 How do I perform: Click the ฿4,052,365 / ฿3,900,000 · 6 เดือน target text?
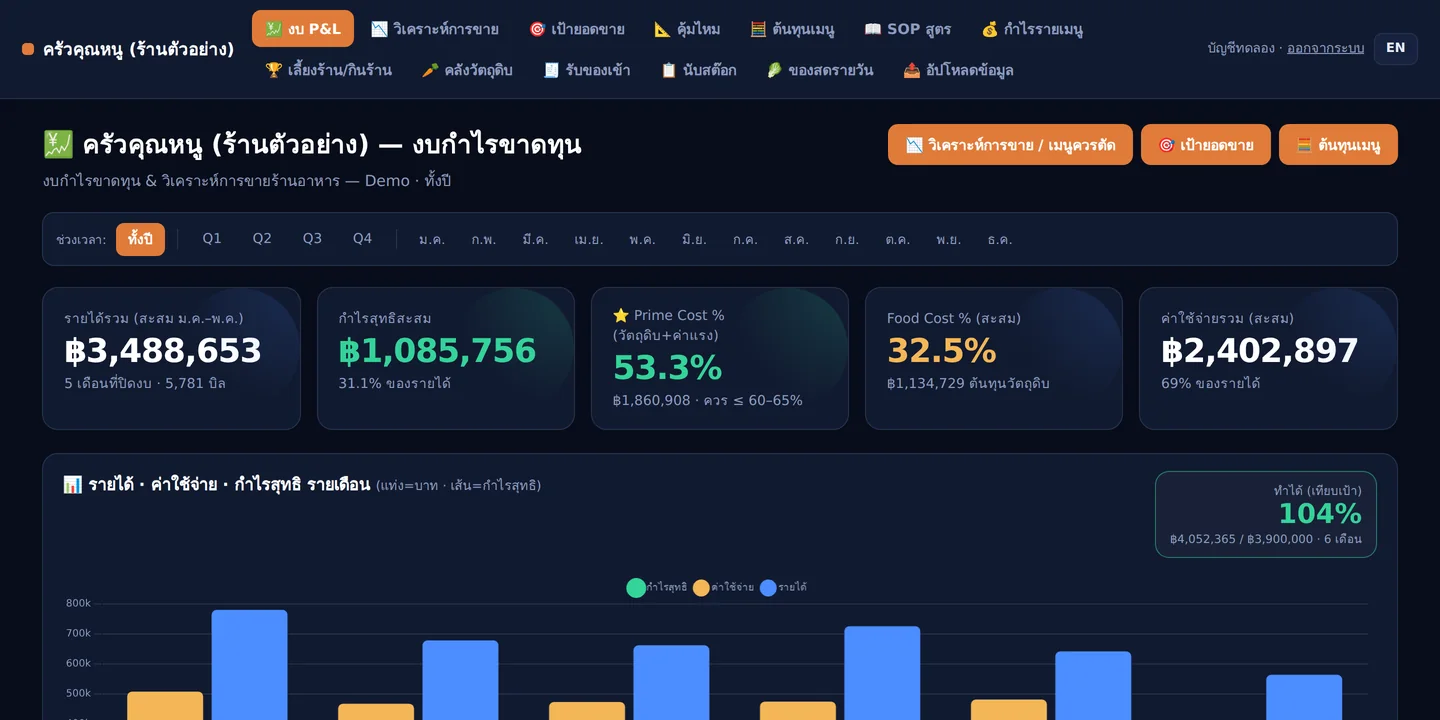click(x=1266, y=539)
